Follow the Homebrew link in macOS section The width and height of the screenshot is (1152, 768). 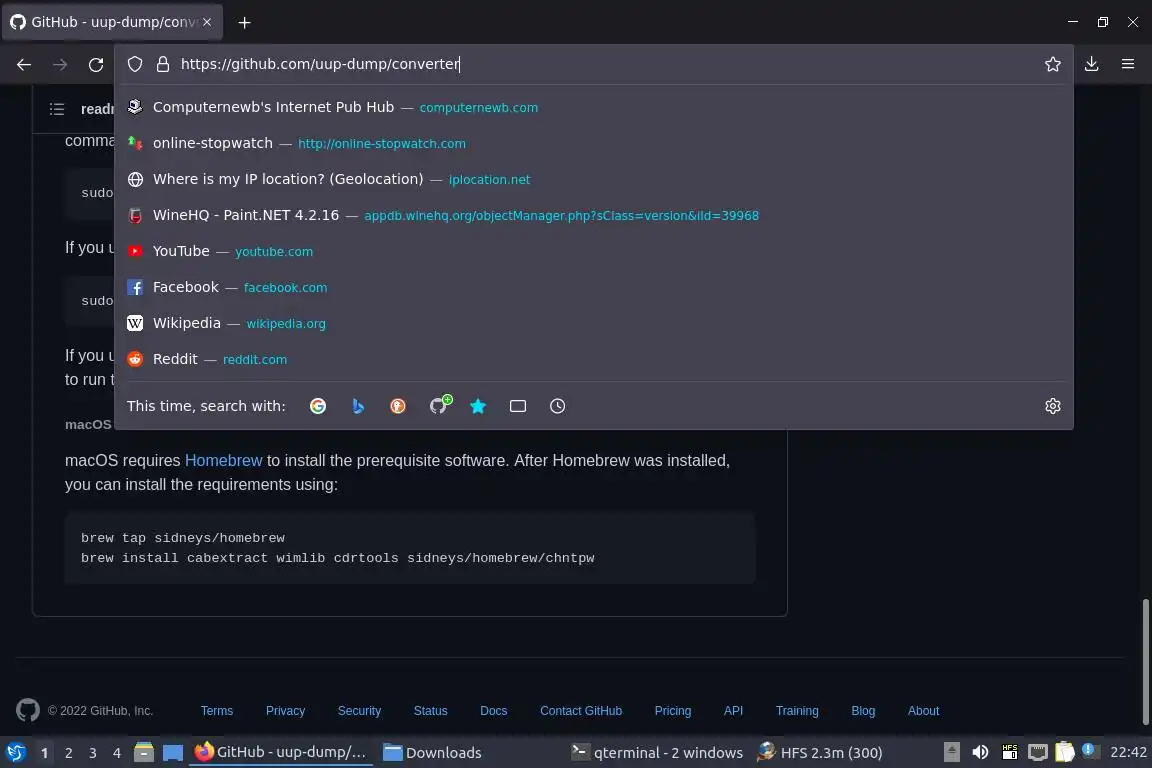[223, 461]
